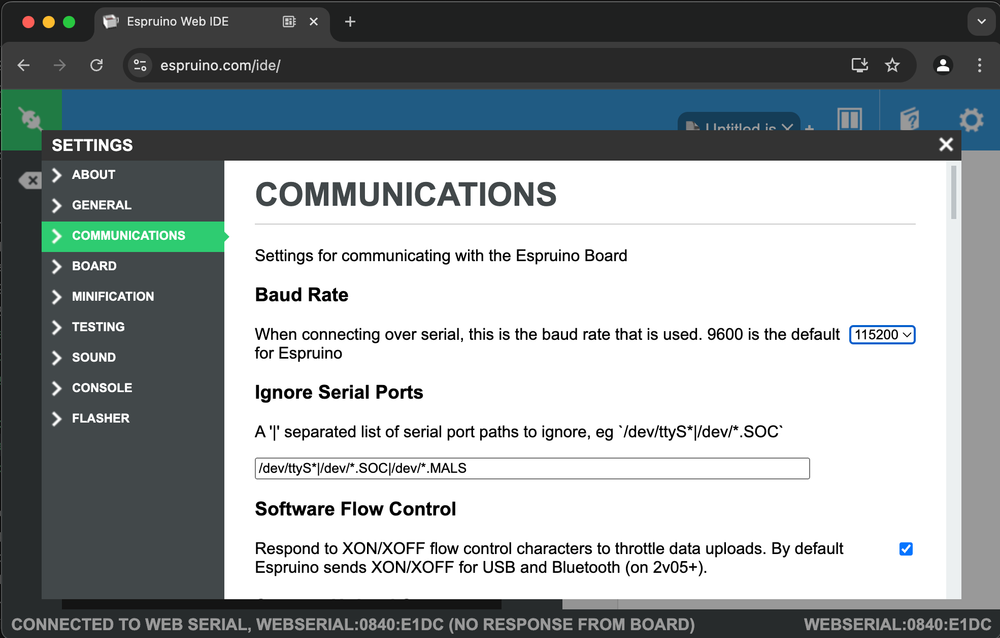Close the Settings dialog
Viewport: 1000px width, 638px height.
[x=945, y=144]
